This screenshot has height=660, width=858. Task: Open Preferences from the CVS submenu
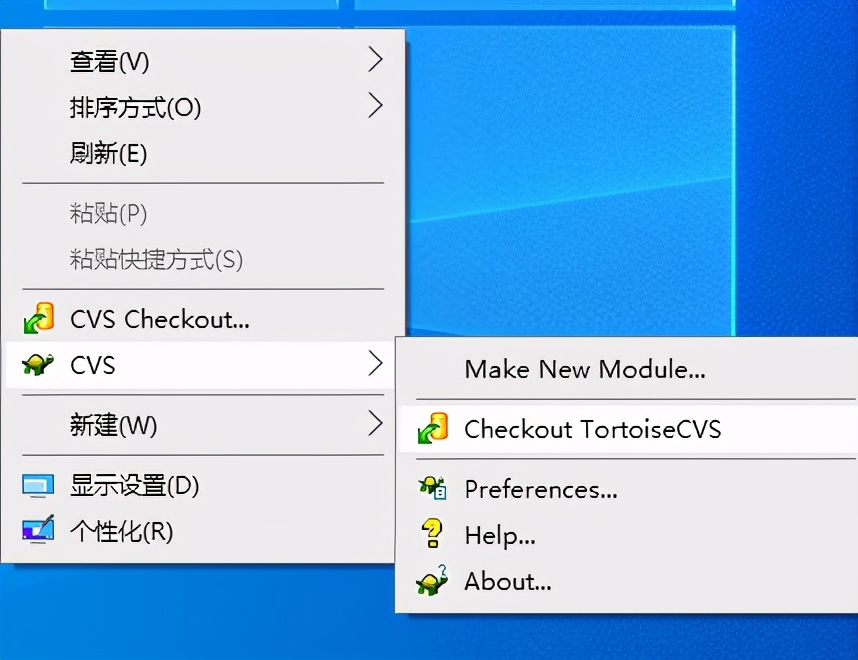pyautogui.click(x=540, y=489)
